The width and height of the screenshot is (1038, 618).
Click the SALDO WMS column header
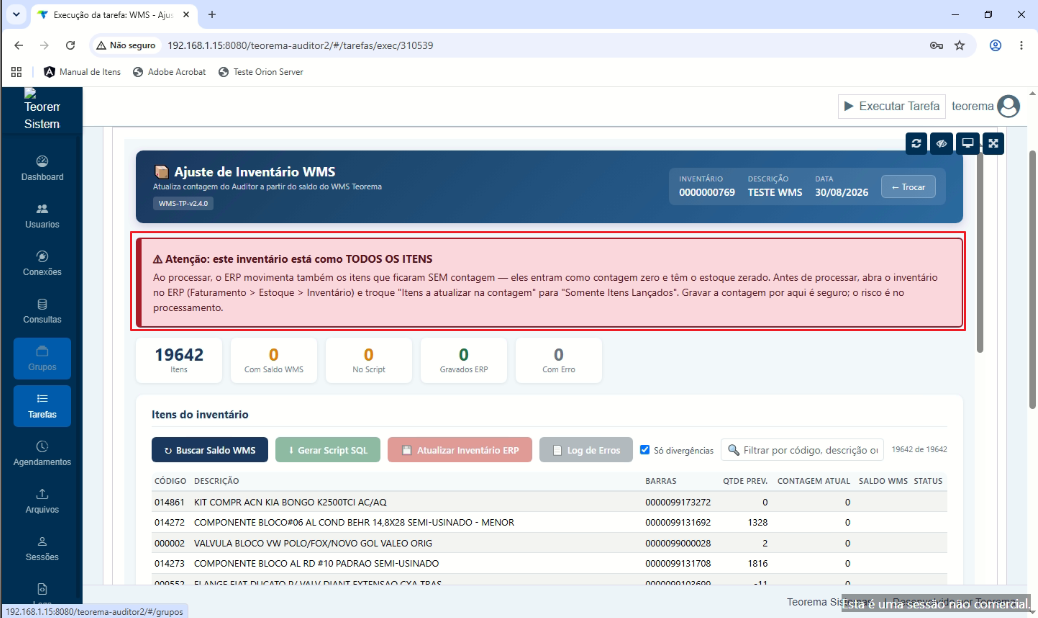(883, 481)
